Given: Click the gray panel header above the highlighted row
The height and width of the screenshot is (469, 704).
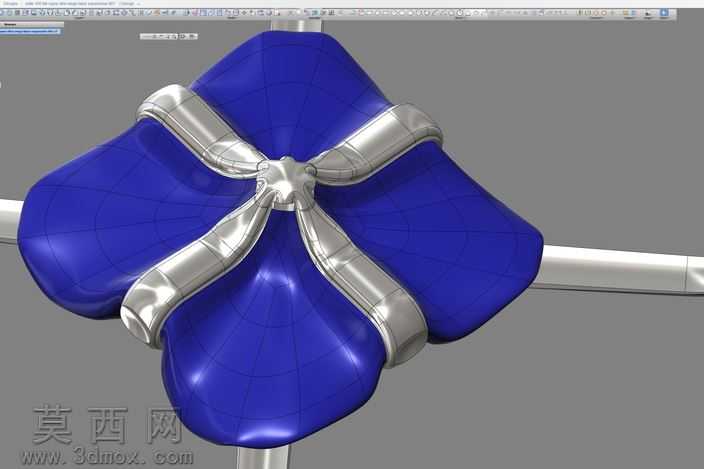Looking at the screenshot, I should 32,24.
